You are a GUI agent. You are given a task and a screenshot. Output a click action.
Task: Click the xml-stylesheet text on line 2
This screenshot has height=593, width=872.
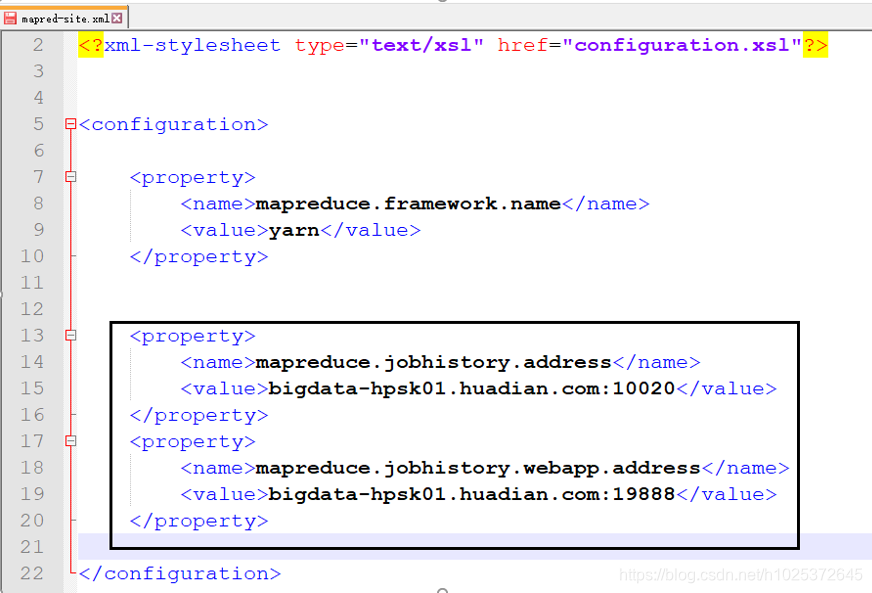click(192, 45)
